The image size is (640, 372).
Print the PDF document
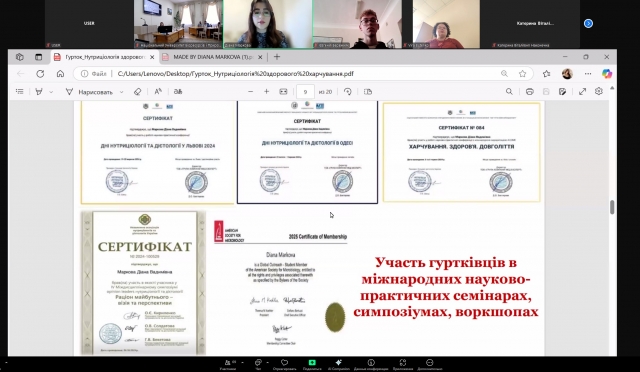[529, 91]
